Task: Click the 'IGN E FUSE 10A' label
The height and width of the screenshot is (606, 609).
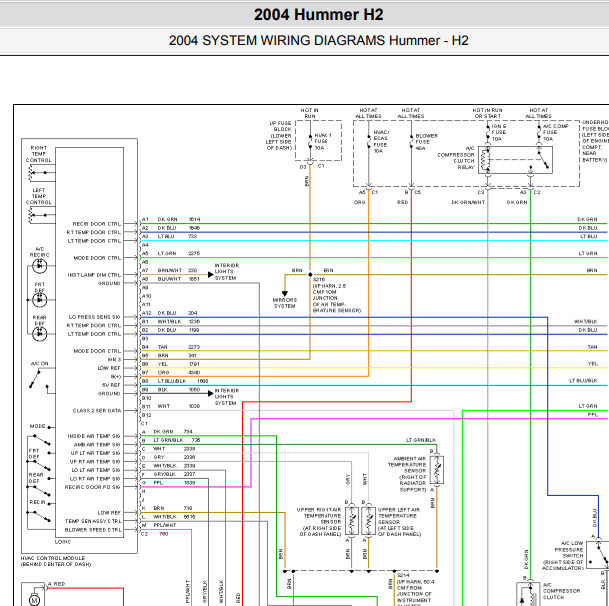Action: pos(499,132)
